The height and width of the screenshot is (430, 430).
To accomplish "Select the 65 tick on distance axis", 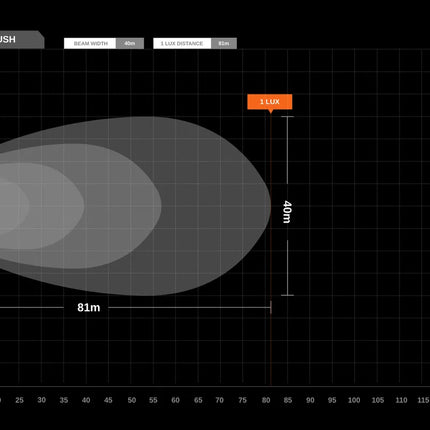I will (x=198, y=400).
